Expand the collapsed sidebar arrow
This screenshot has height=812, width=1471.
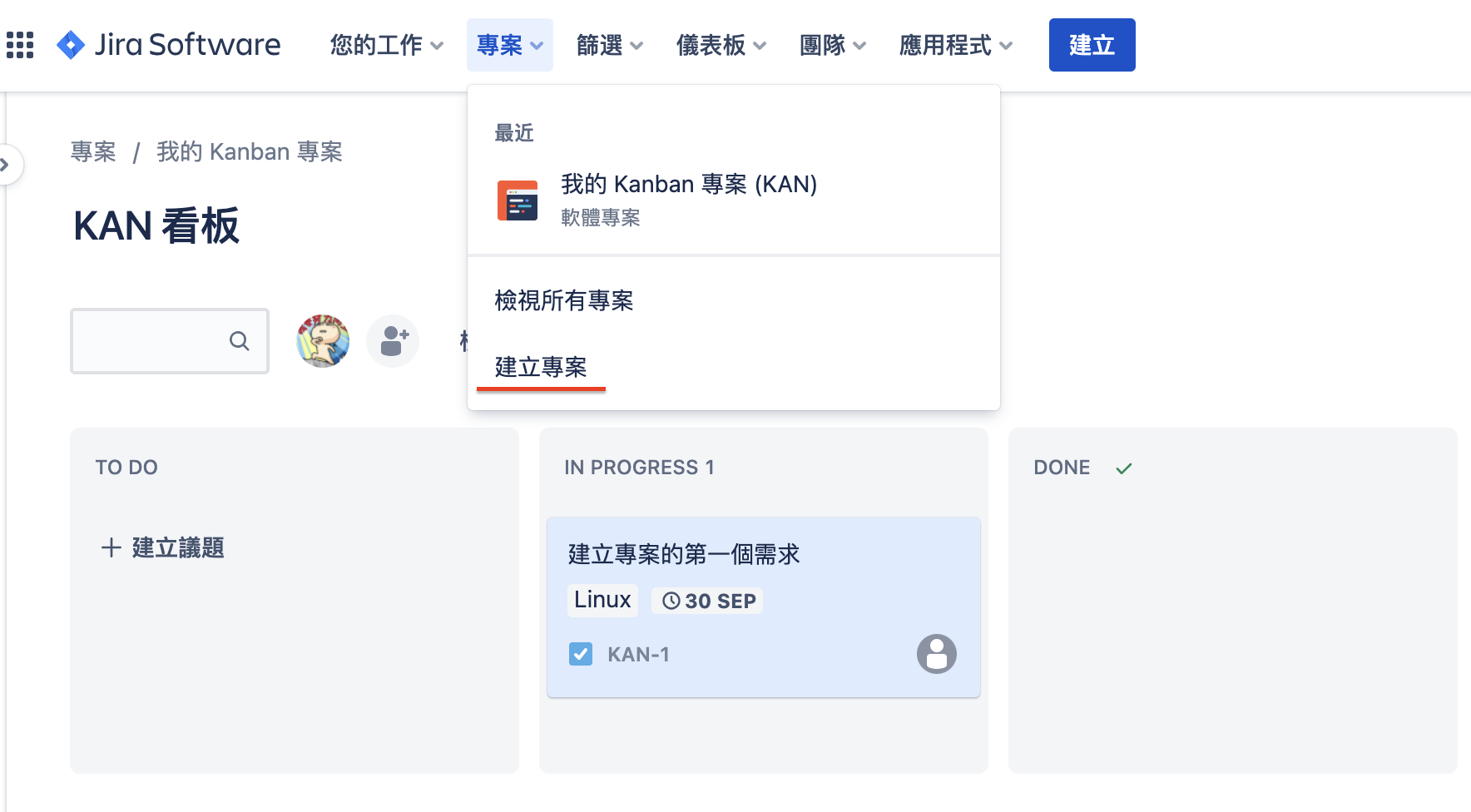click(7, 165)
